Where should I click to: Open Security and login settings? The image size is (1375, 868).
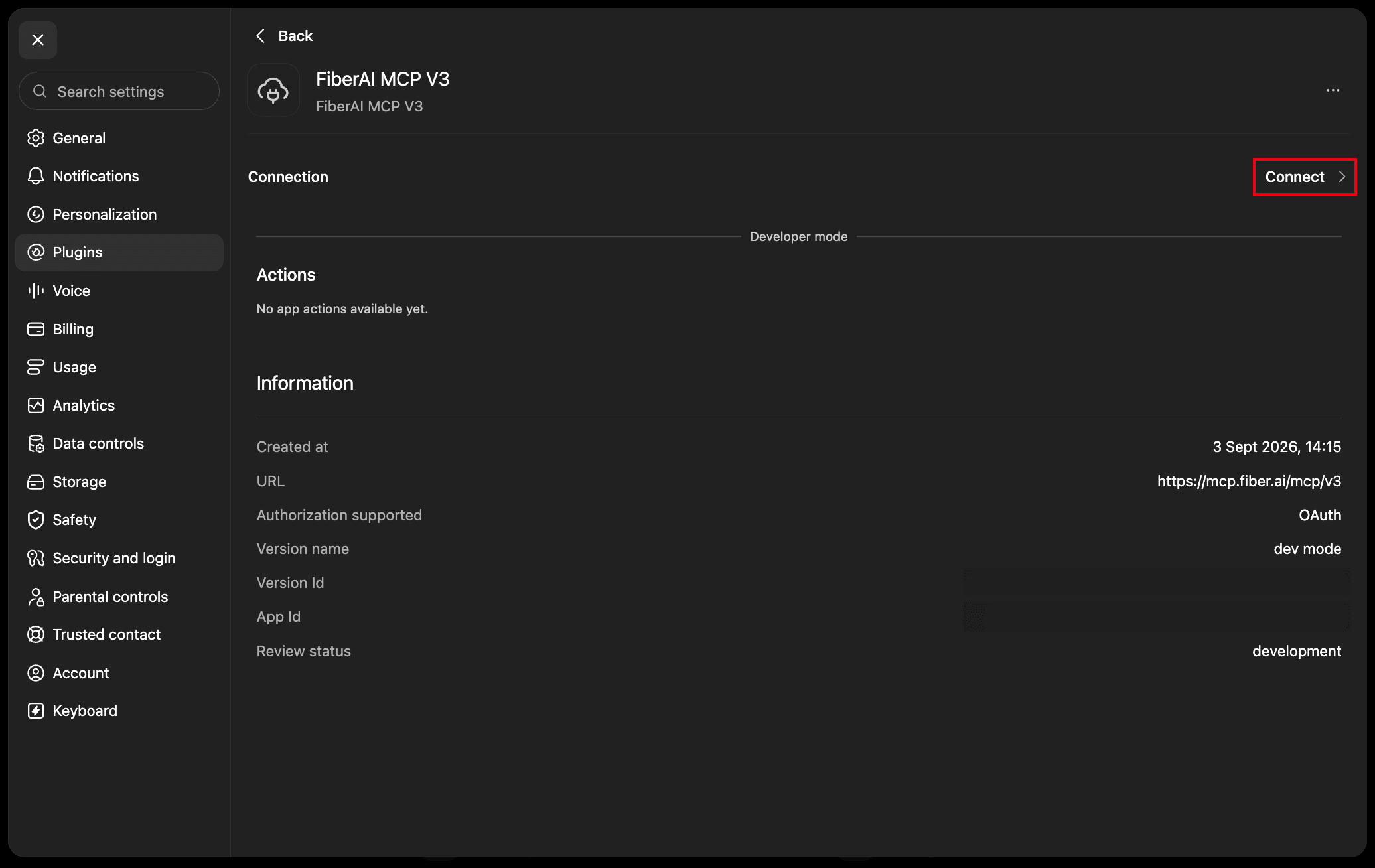coord(119,558)
